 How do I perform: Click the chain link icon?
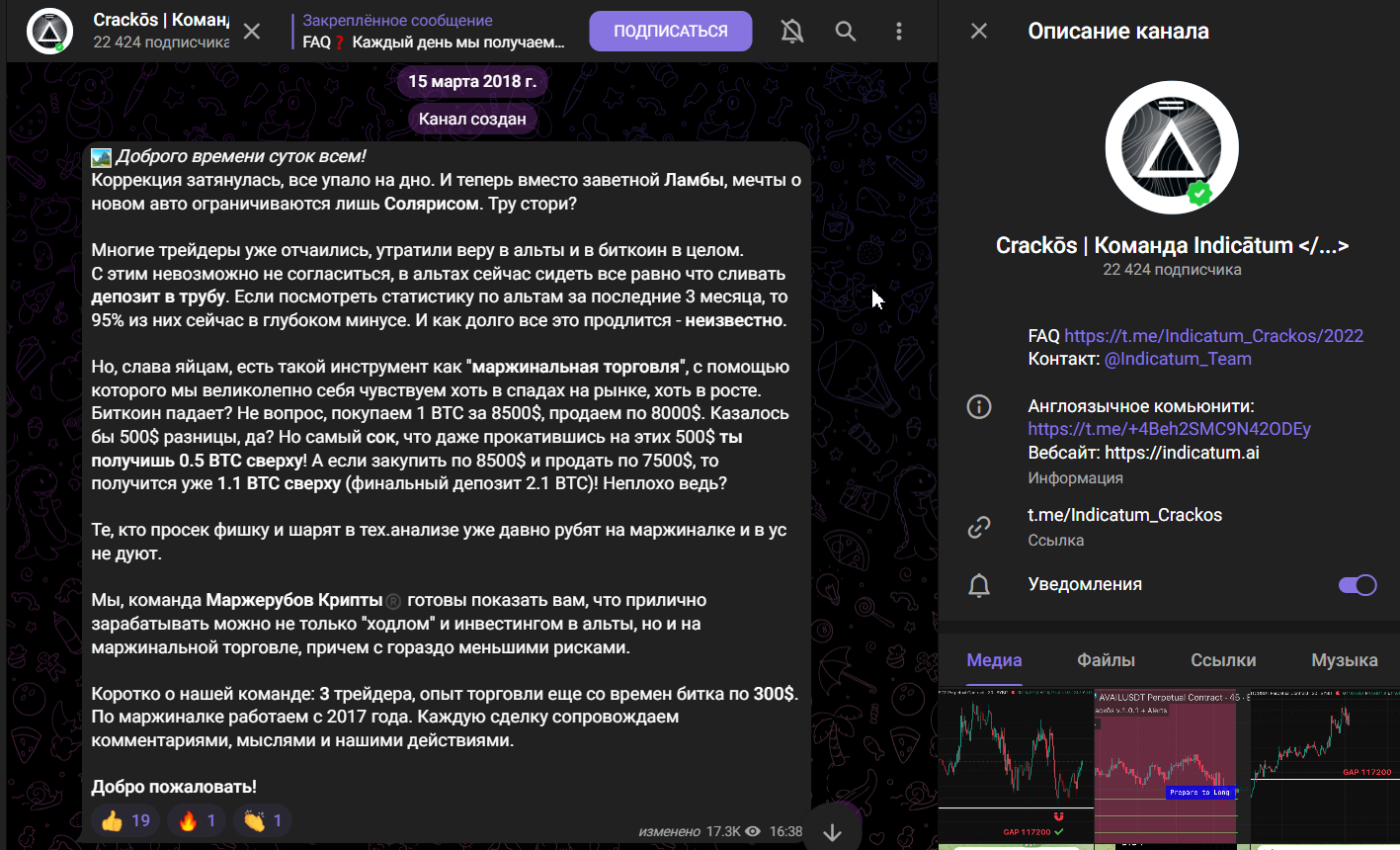(979, 527)
